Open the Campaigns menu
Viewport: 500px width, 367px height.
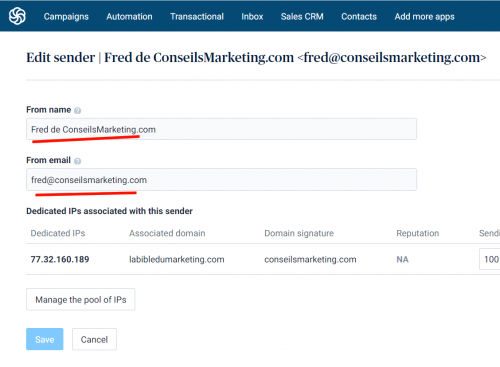click(66, 17)
